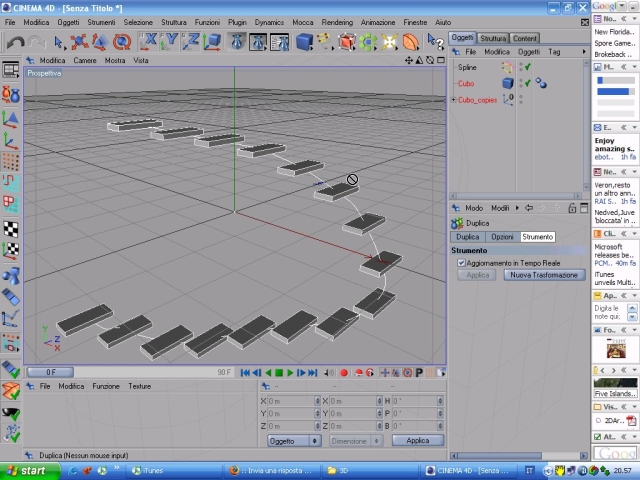Viewport: 640px width, 480px height.
Task: Click the timeline frame slider at 0 F
Action: (51, 372)
